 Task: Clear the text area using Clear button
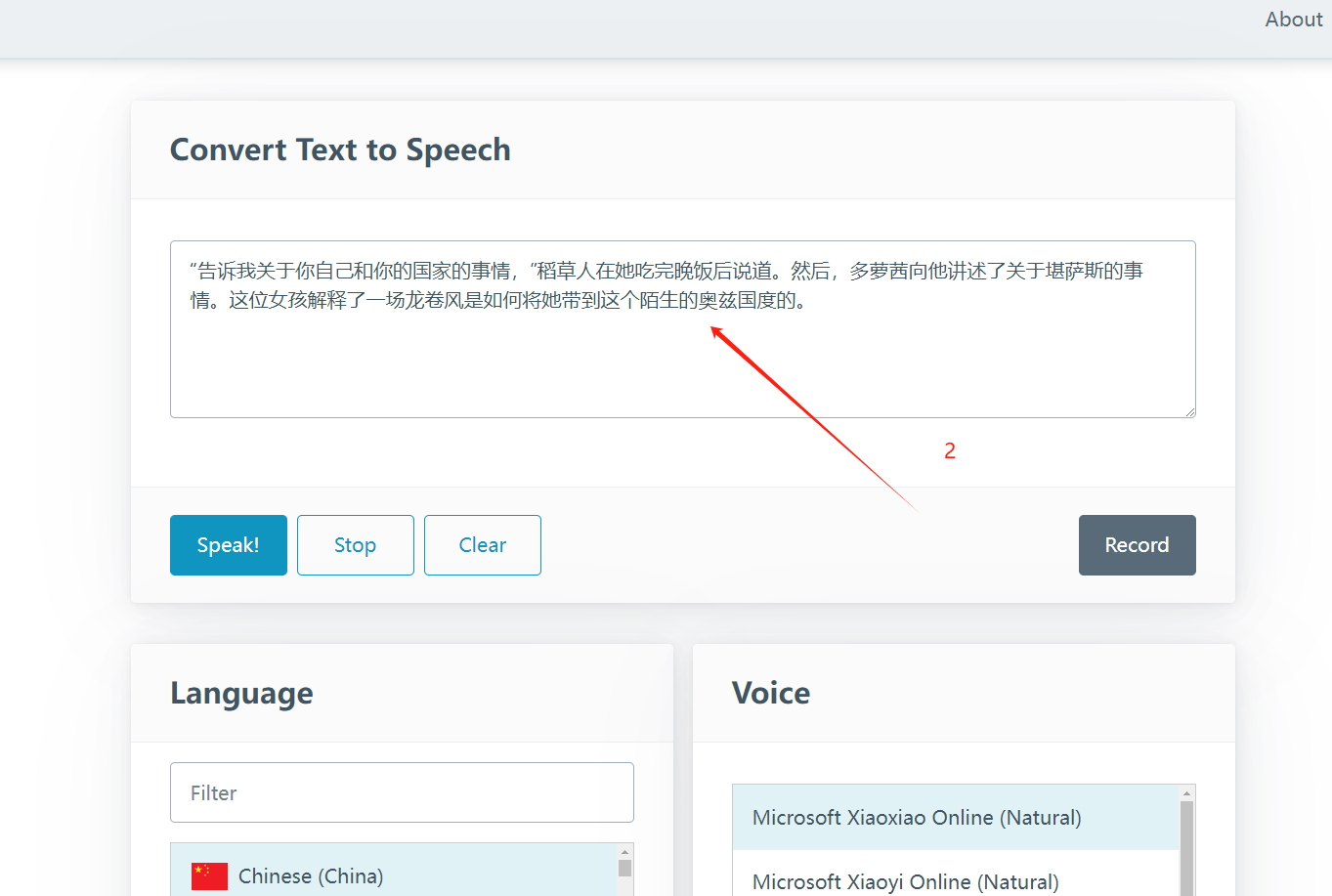482,544
